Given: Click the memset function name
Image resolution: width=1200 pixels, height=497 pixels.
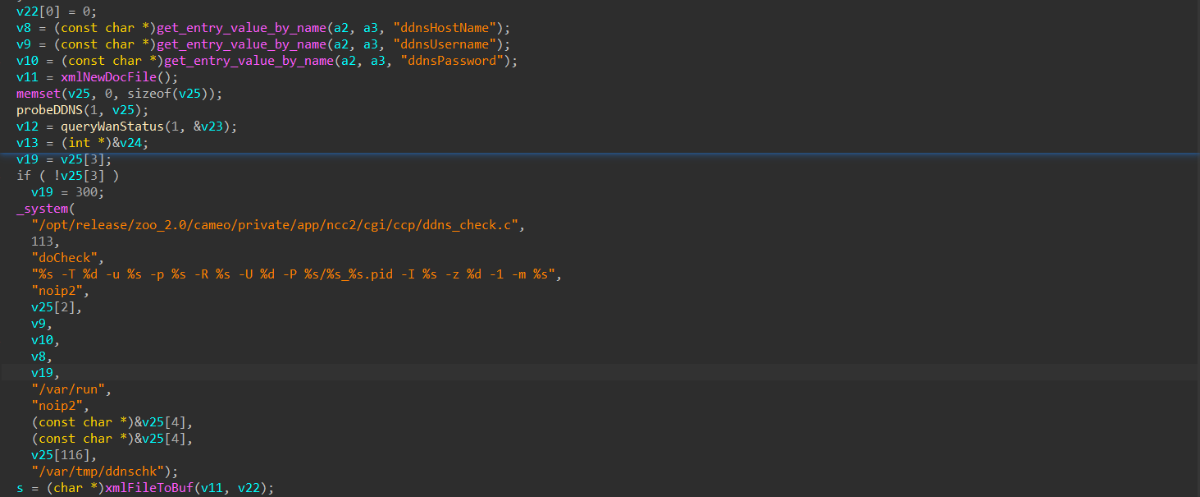Looking at the screenshot, I should coord(36,93).
